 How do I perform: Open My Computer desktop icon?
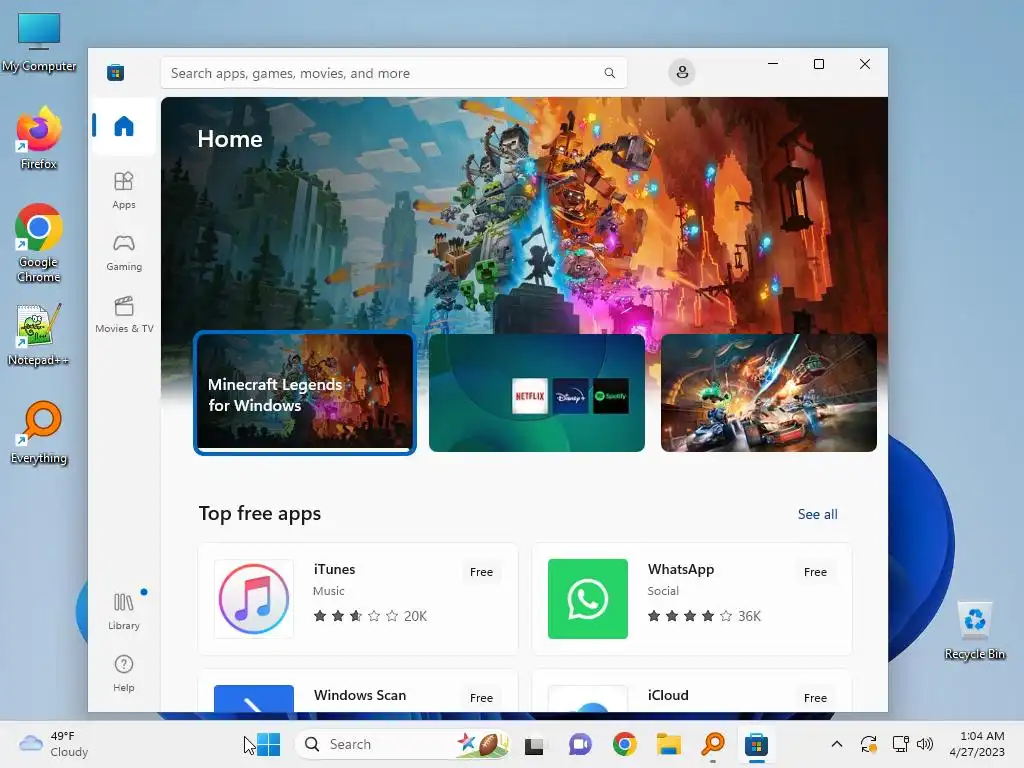pos(39,42)
